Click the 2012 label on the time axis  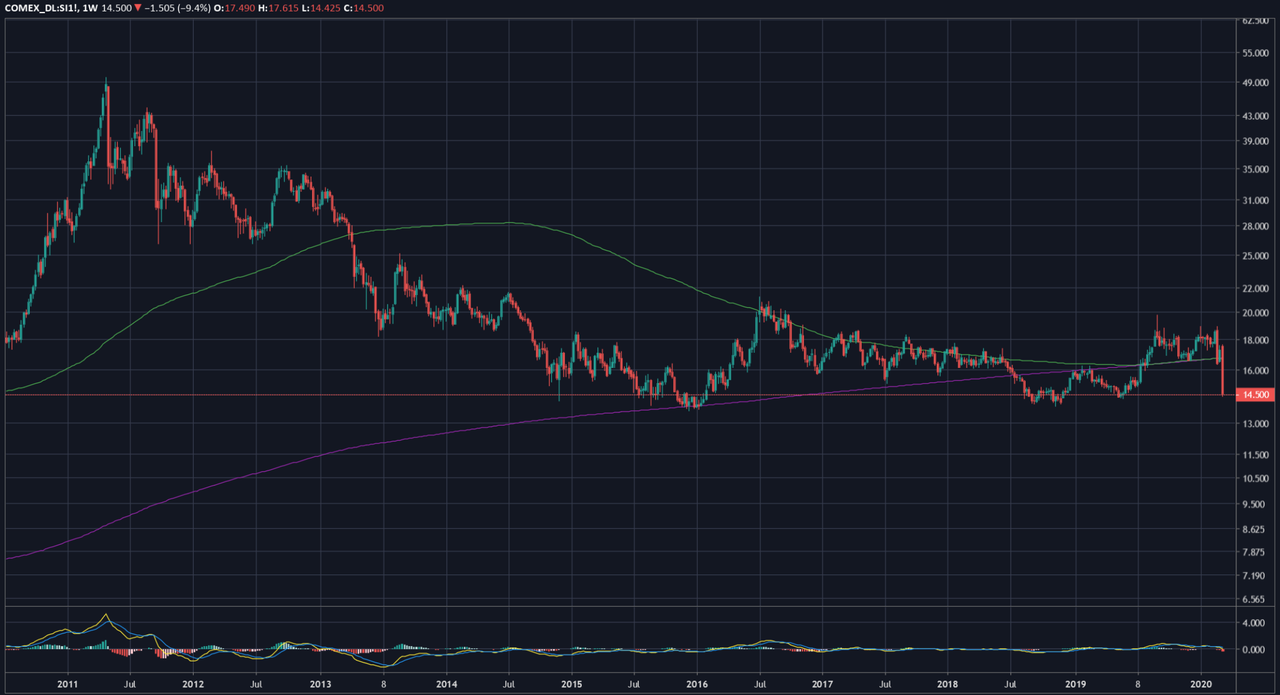pos(194,685)
